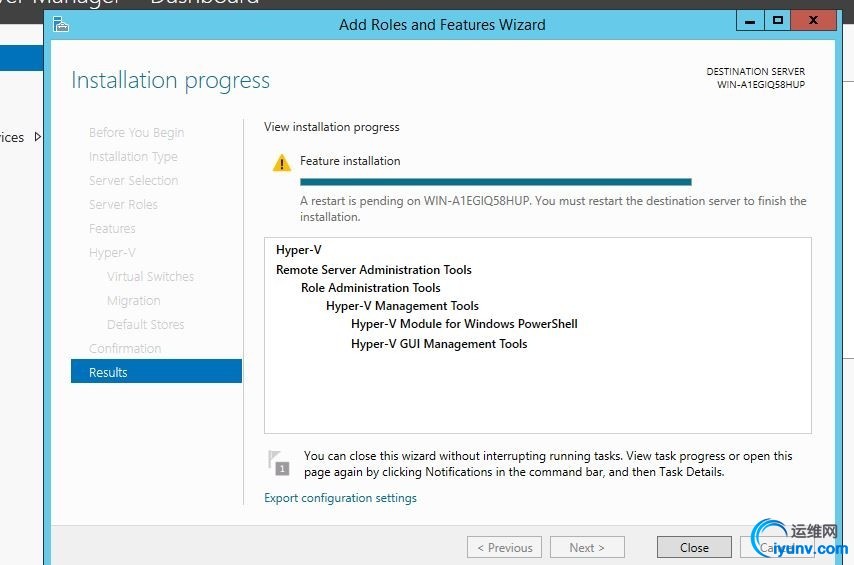Maximize the Add Roles and Features Wizard
The width and height of the screenshot is (854, 565).
click(777, 21)
